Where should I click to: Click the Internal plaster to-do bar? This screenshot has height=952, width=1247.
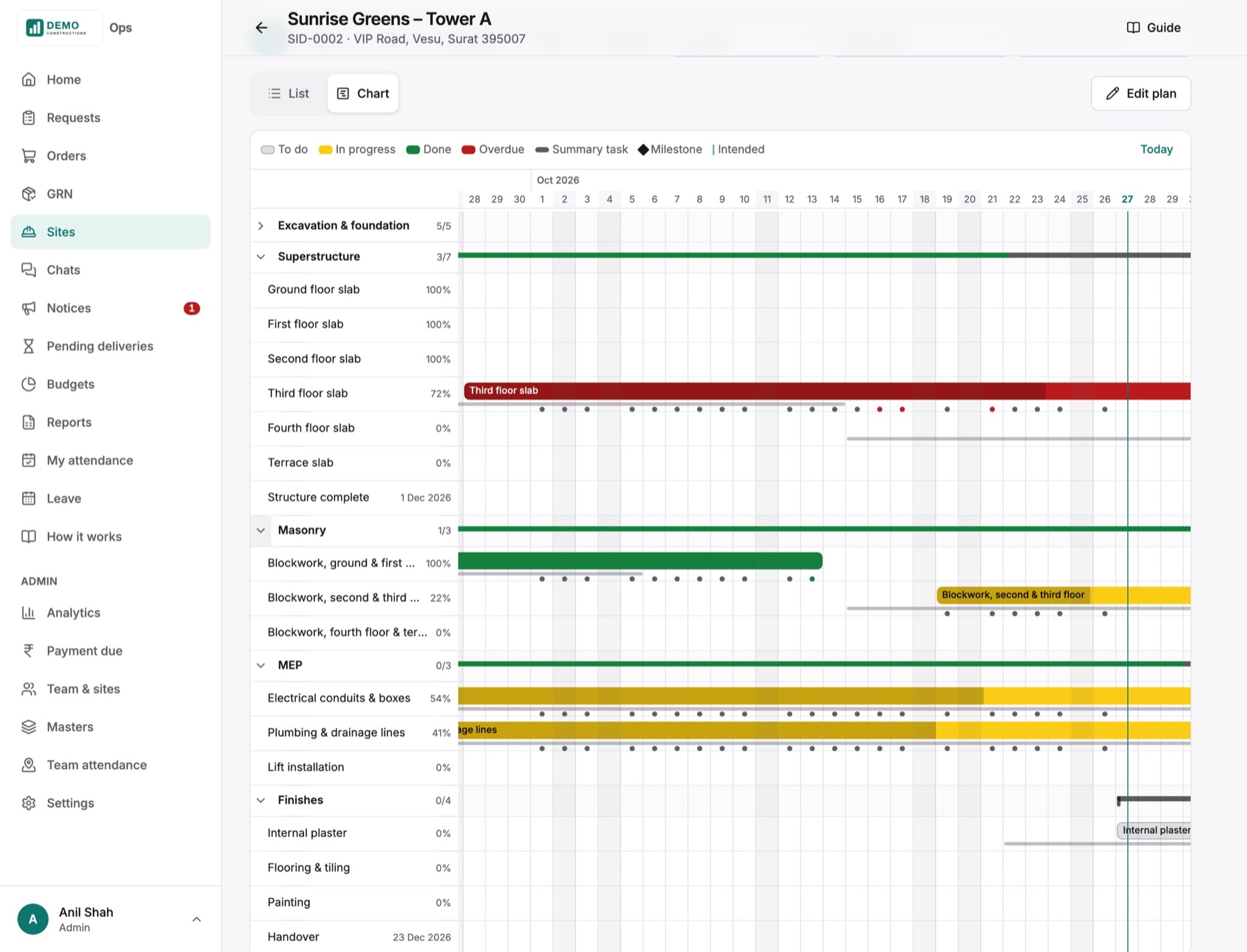click(x=1154, y=830)
